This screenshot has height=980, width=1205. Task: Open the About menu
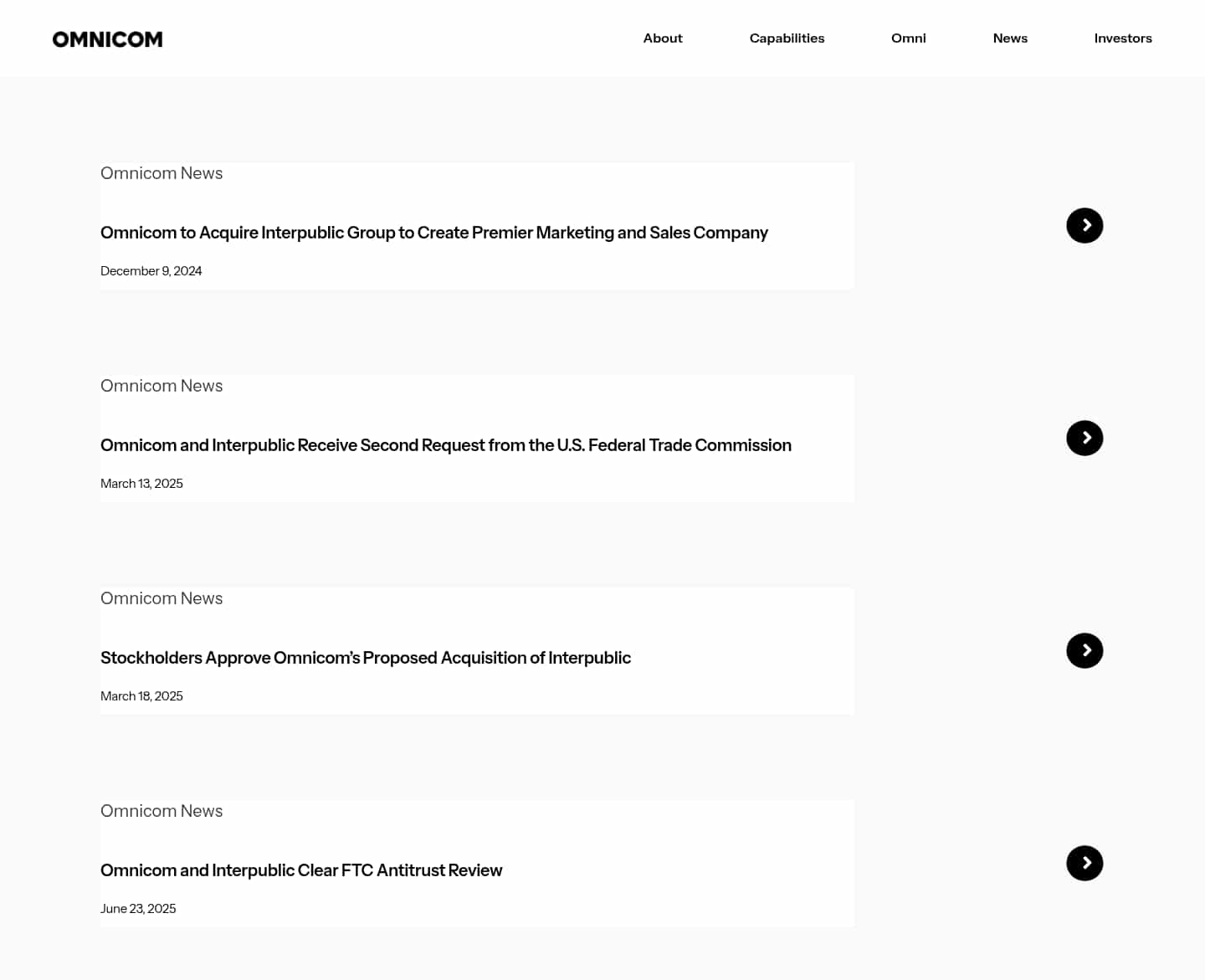tap(662, 38)
